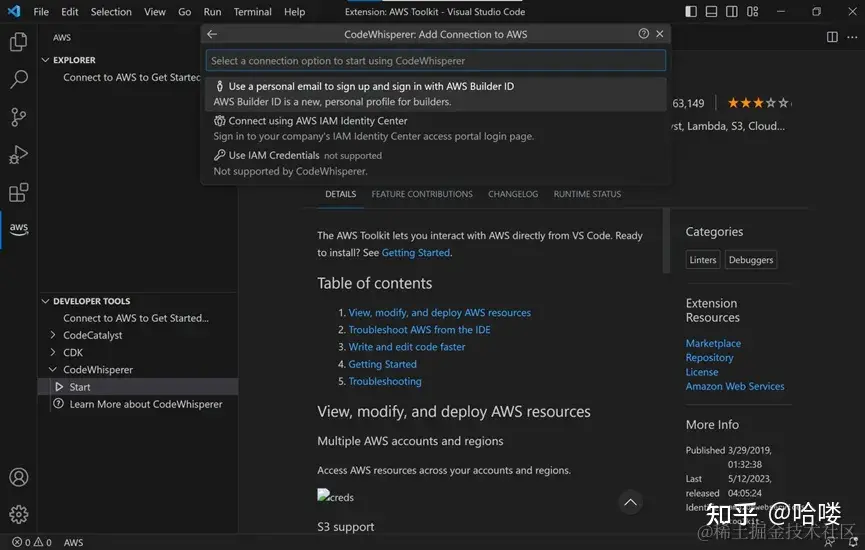Go back in CodeWhisperer connection dialog
The width and height of the screenshot is (865, 550).
pyautogui.click(x=212, y=34)
